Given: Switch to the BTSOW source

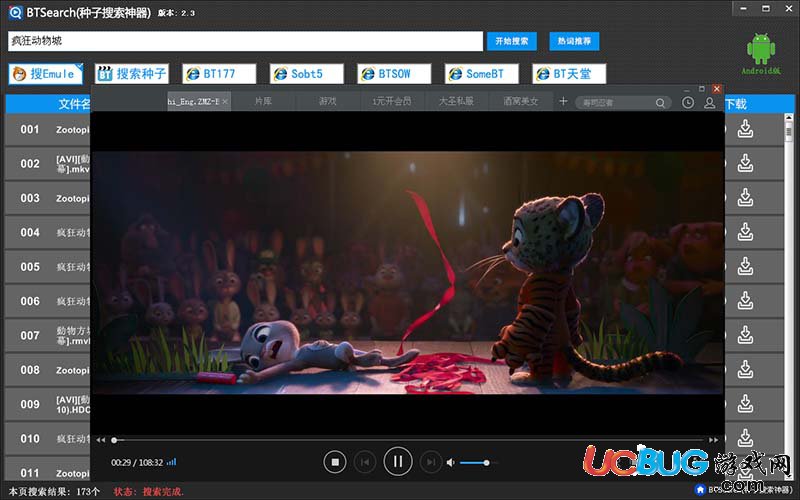Looking at the screenshot, I should coord(394,73).
